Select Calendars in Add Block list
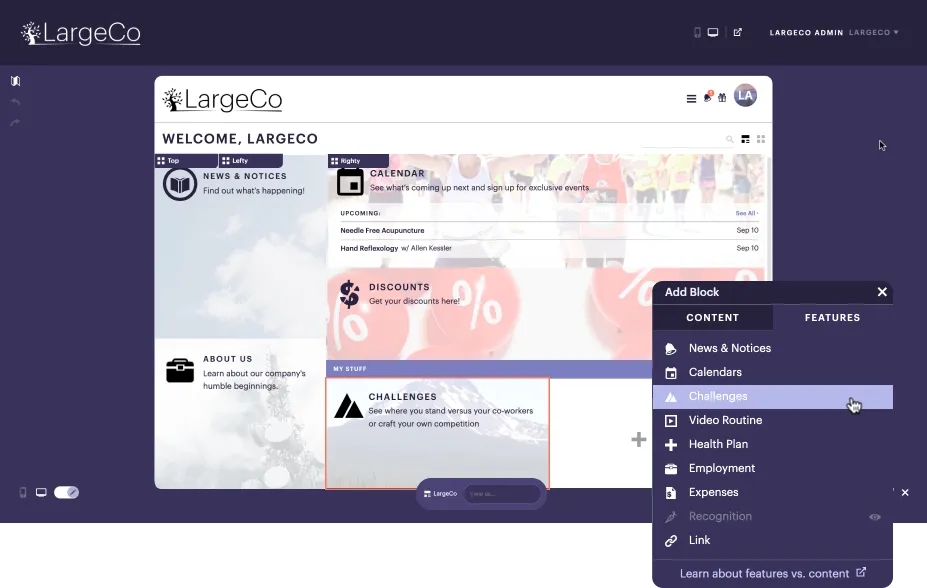This screenshot has height=588, width=927. click(773, 372)
